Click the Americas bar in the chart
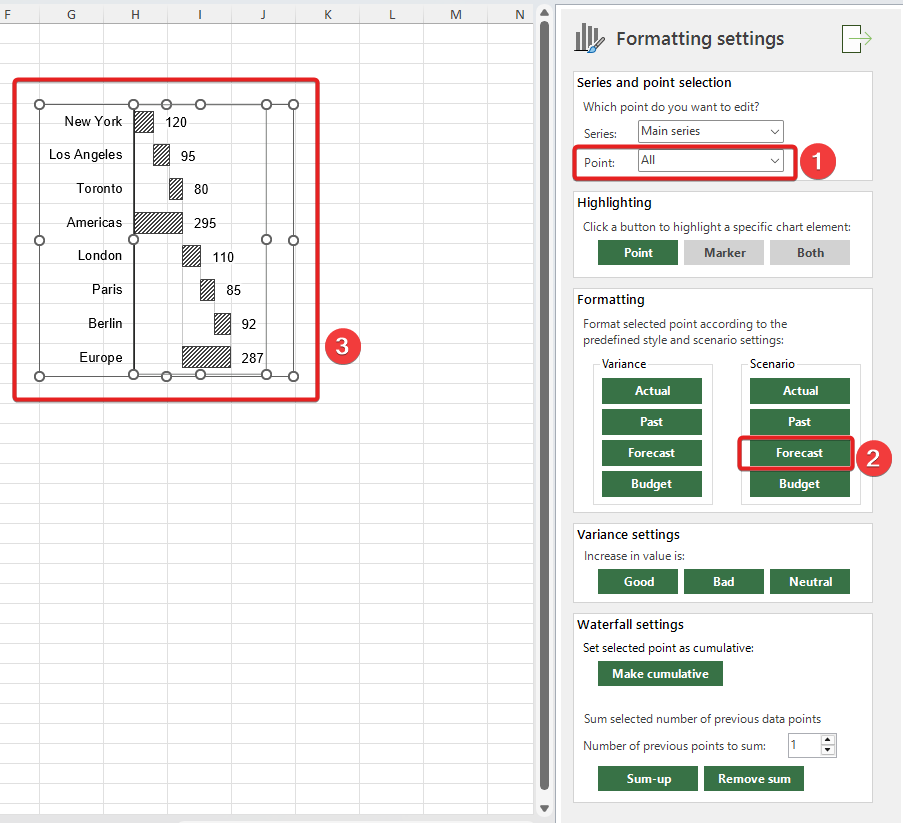The height and width of the screenshot is (823, 903). click(x=158, y=223)
